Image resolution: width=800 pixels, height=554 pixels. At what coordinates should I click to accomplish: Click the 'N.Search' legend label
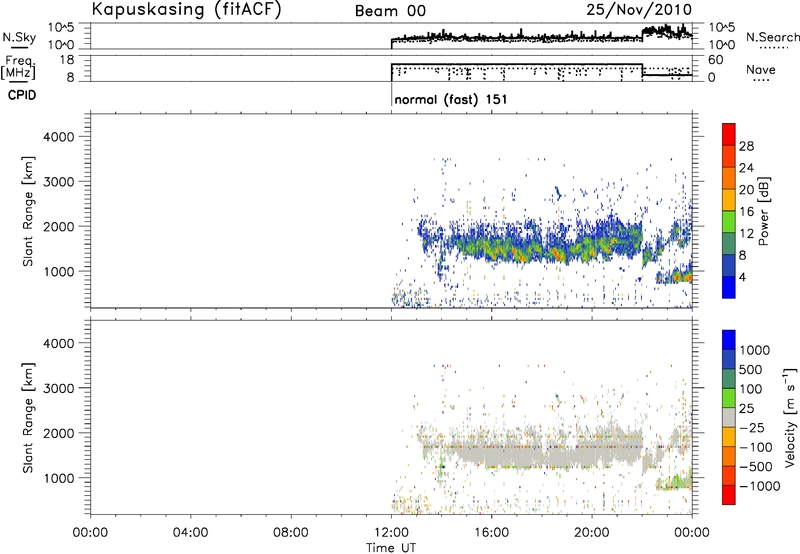(x=772, y=37)
